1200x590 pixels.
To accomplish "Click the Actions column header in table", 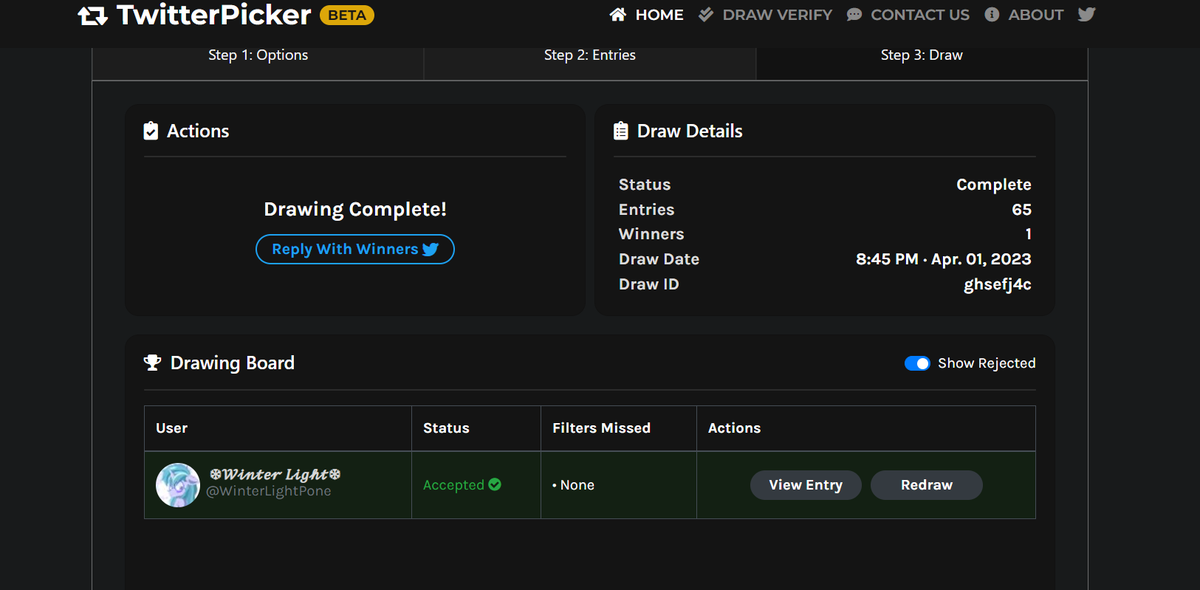I will click(734, 428).
